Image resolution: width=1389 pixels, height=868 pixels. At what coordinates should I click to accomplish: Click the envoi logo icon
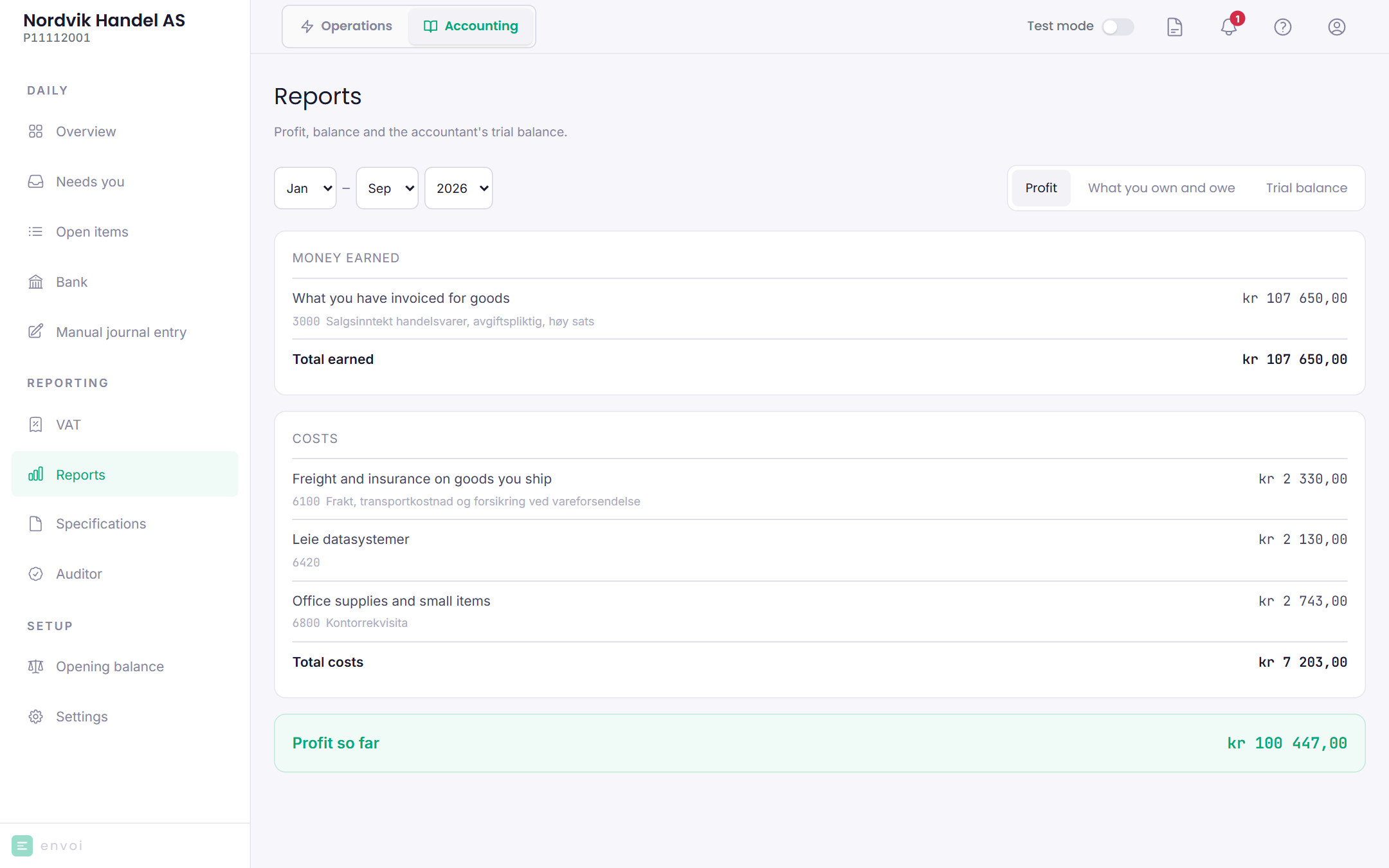pyautogui.click(x=22, y=845)
